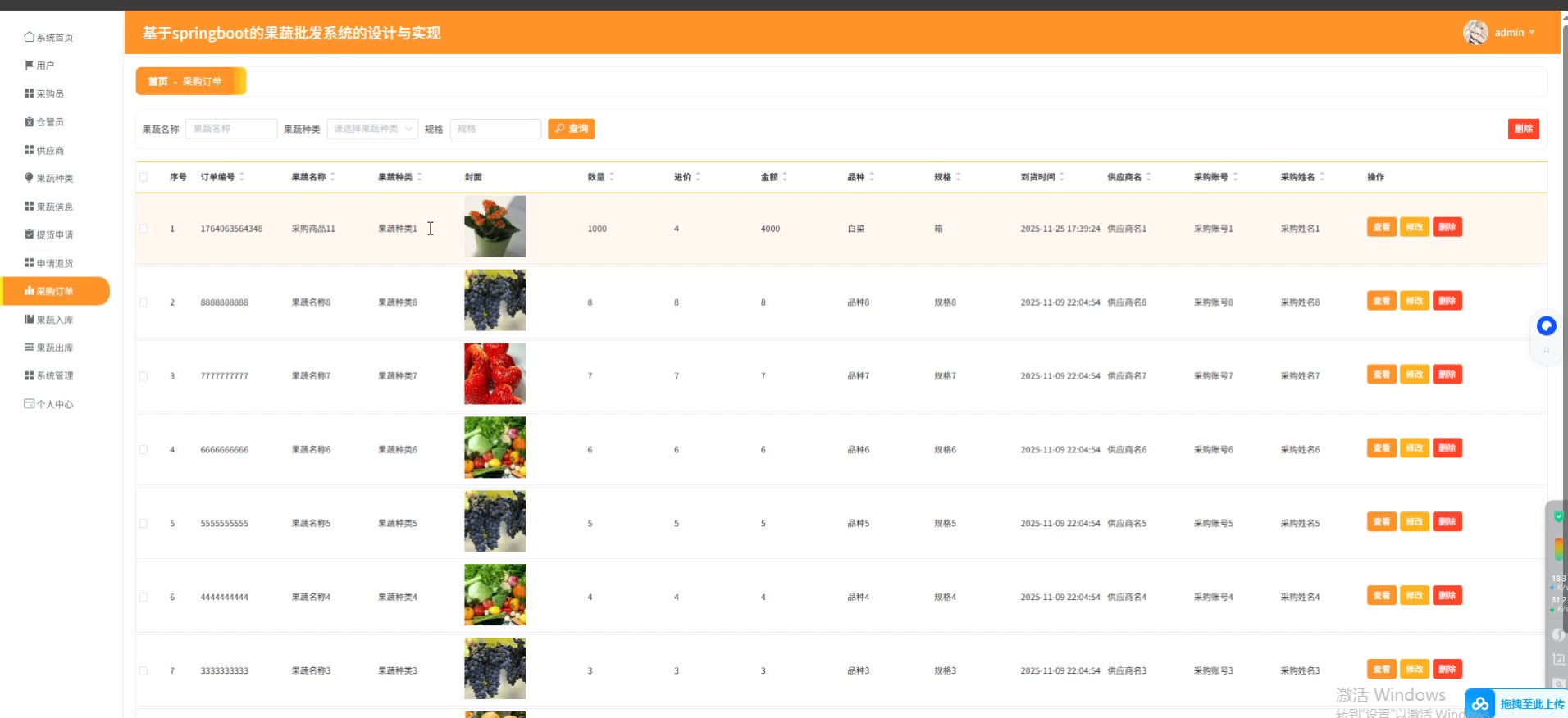Open the 果蔬种类 filter dropdown
Image resolution: width=1568 pixels, height=718 pixels.
click(372, 129)
